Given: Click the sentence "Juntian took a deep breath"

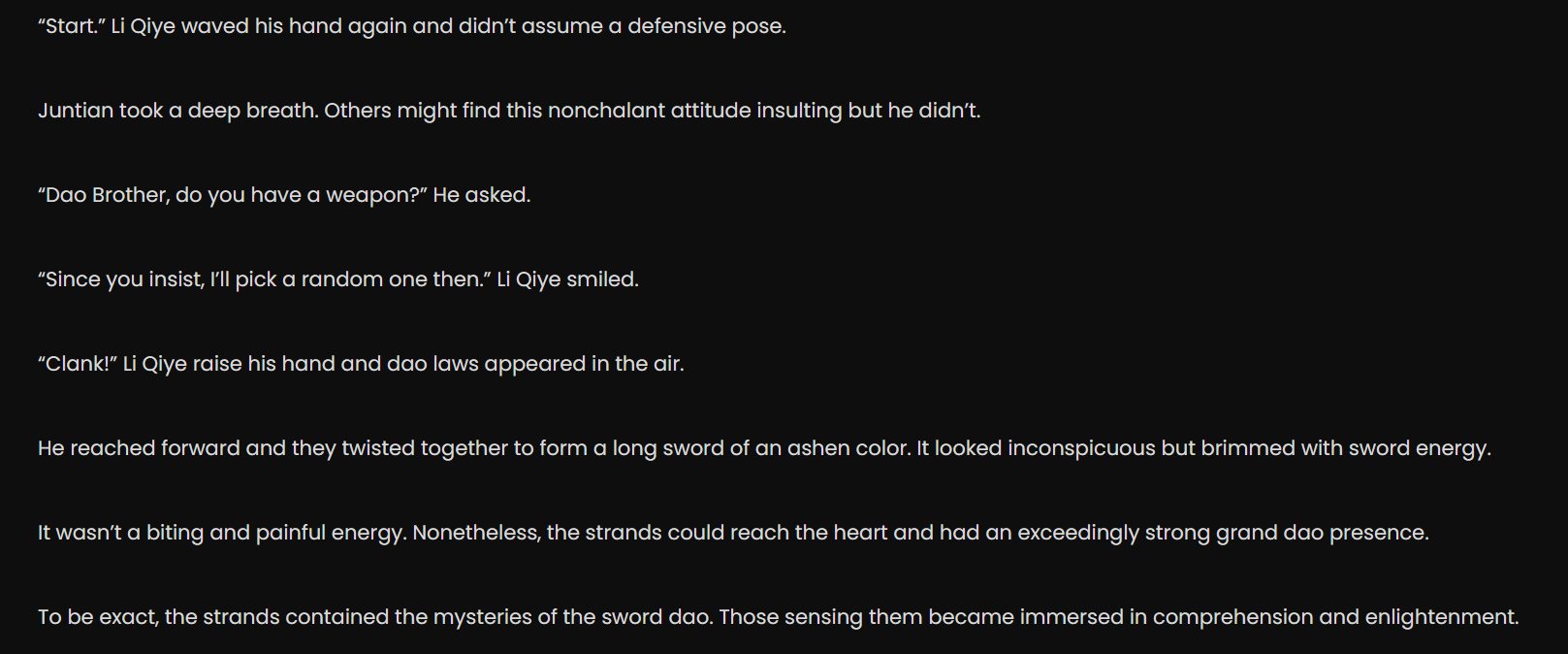Looking at the screenshot, I should point(178,111).
